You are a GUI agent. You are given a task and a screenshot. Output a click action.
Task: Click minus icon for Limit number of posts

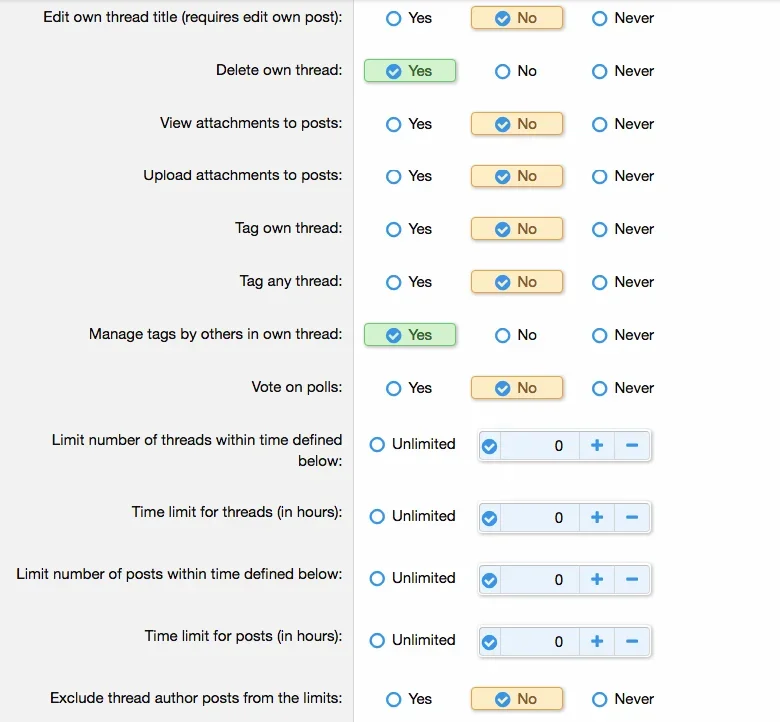click(632, 579)
